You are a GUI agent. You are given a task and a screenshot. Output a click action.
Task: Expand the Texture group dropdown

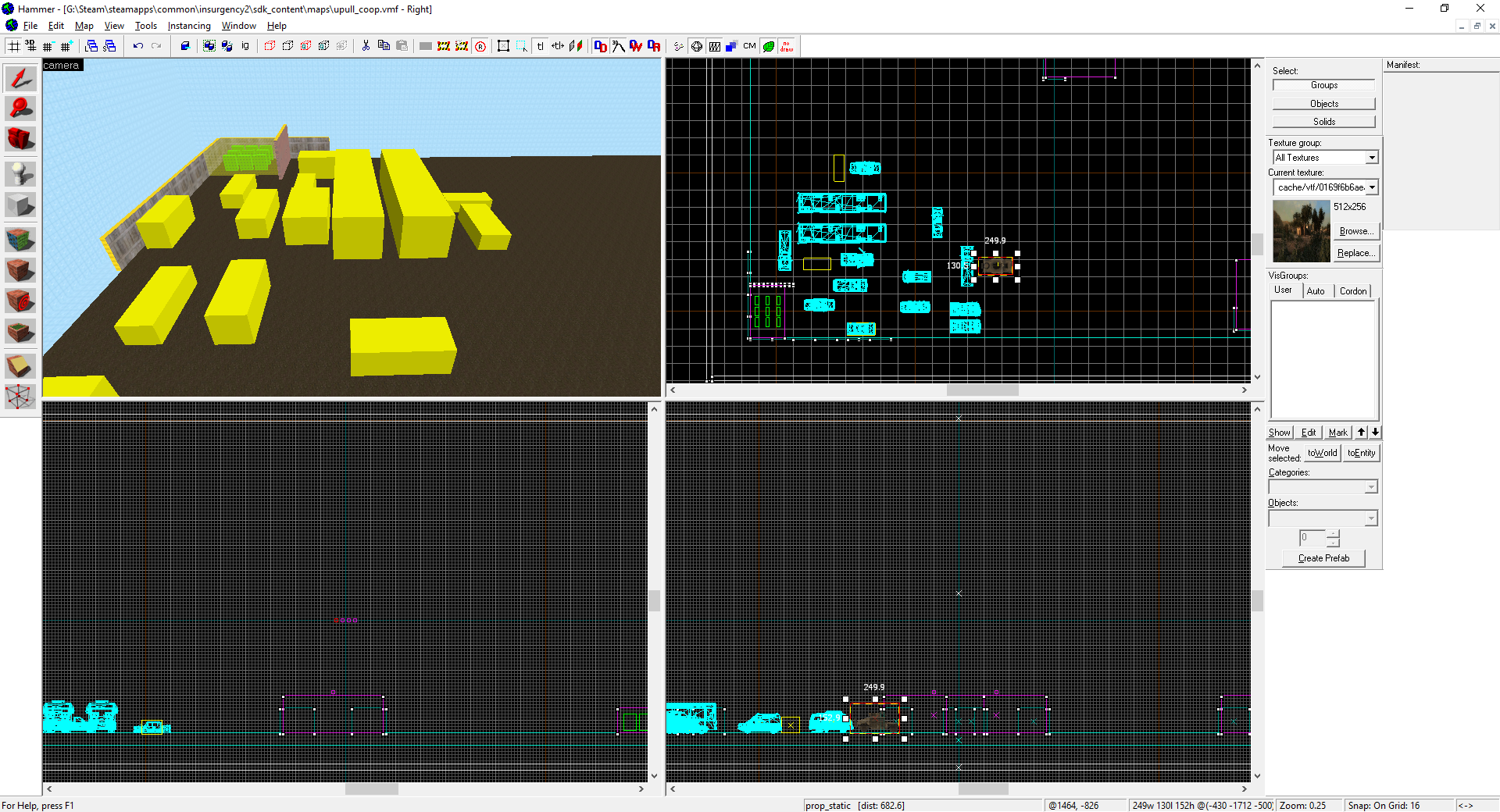tap(1372, 158)
